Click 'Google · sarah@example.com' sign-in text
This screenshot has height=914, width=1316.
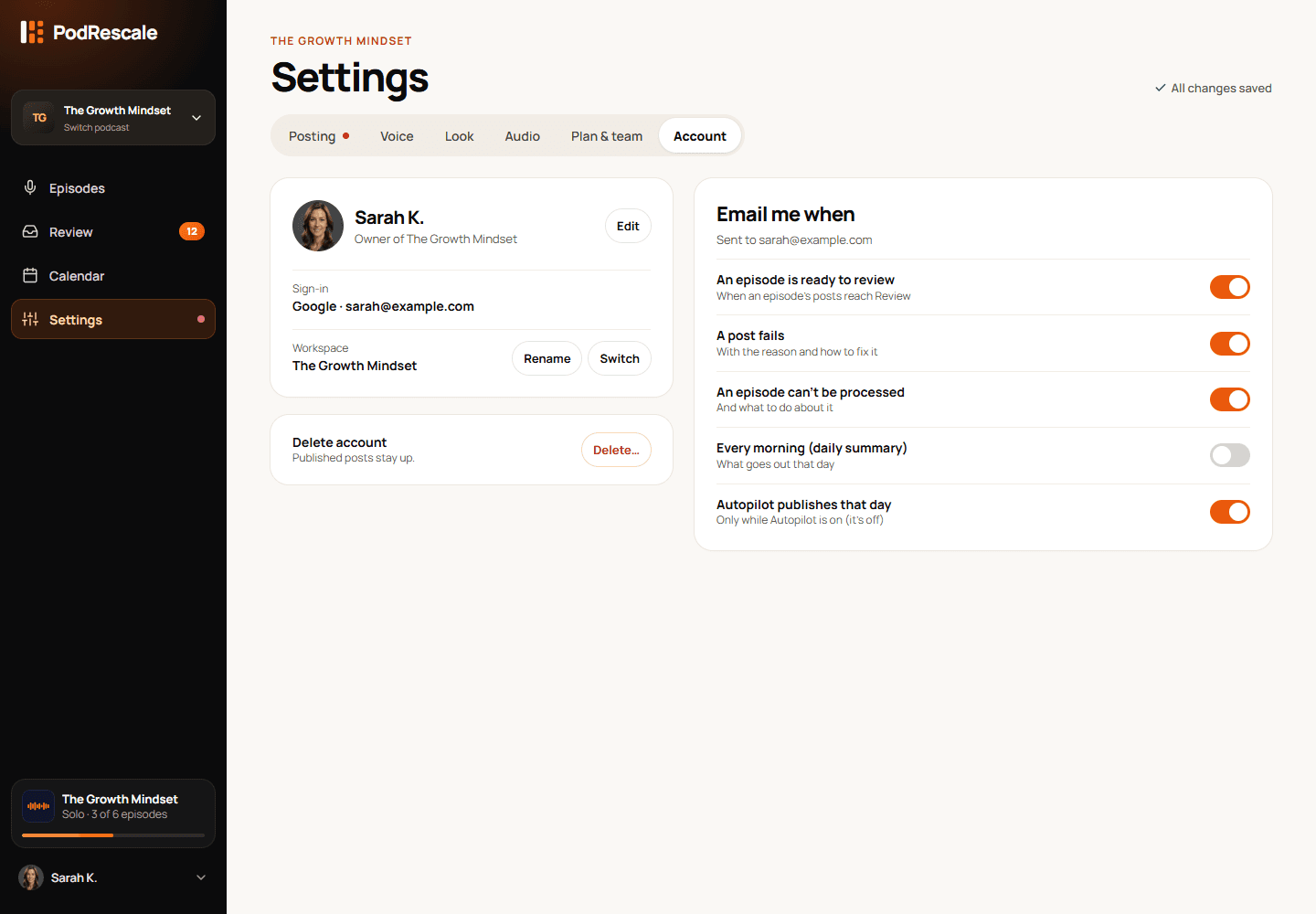383,306
